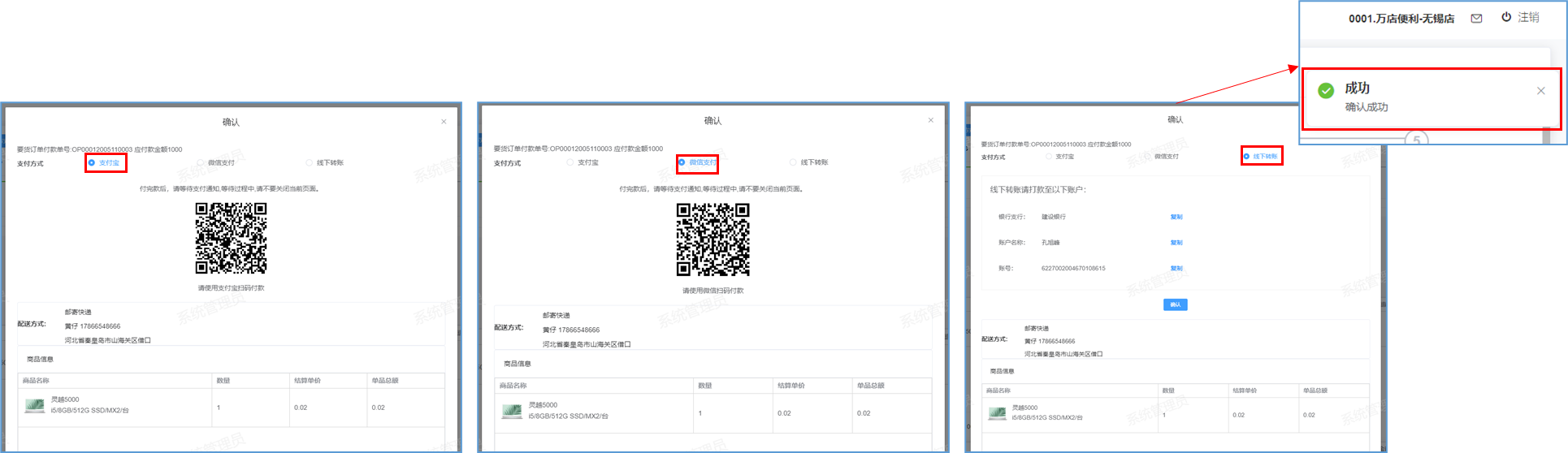Click the 请使用微信扫码付款 caption
Screen dimensions: 1568x453
pyautogui.click(x=713, y=291)
